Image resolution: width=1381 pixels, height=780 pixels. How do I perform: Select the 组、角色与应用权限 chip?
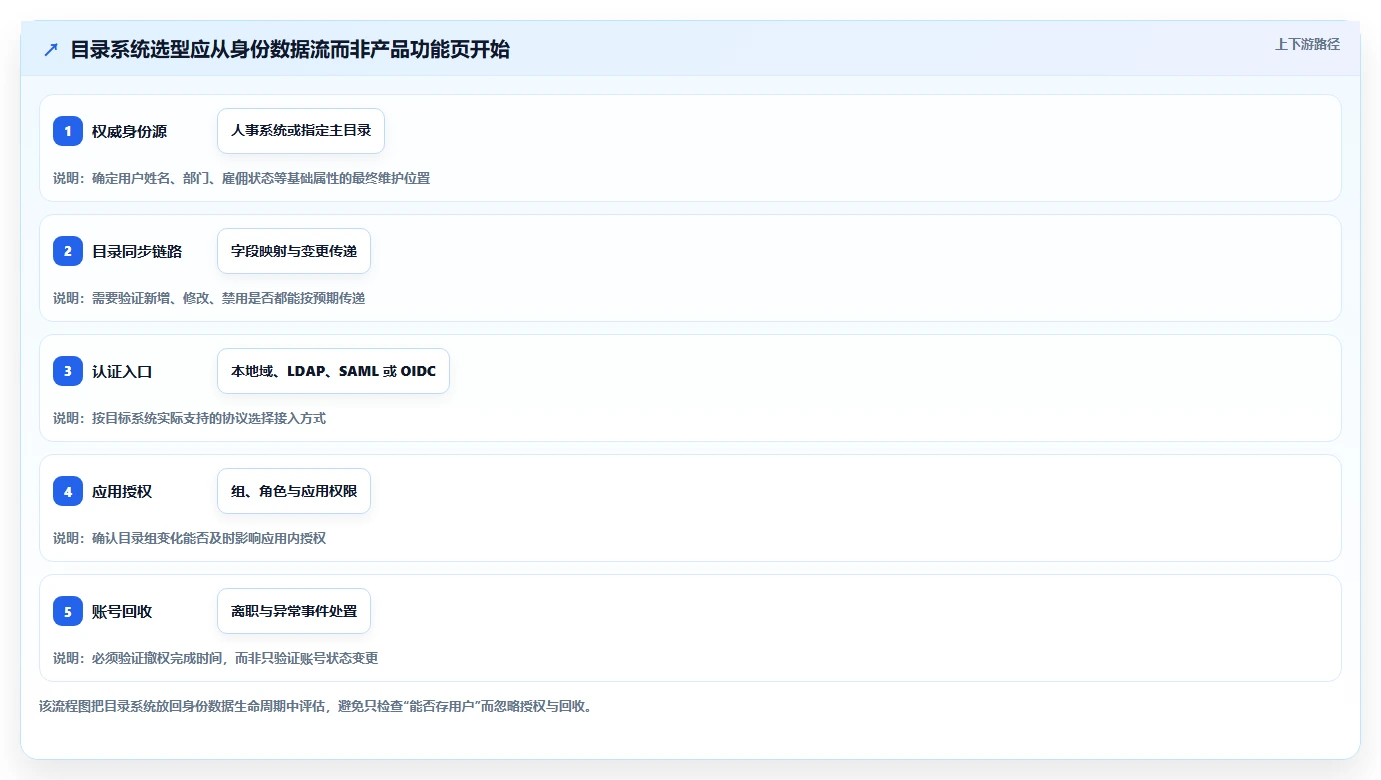pos(294,491)
